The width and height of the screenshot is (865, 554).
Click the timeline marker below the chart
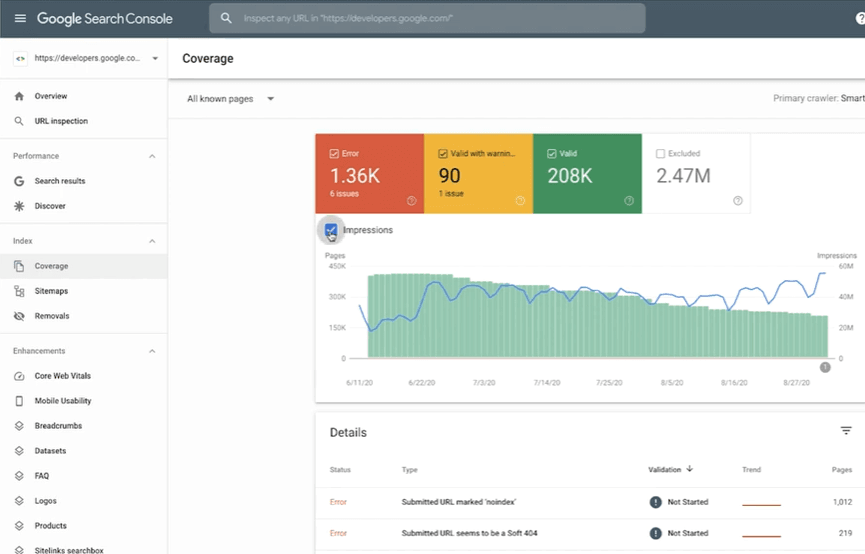[825, 367]
